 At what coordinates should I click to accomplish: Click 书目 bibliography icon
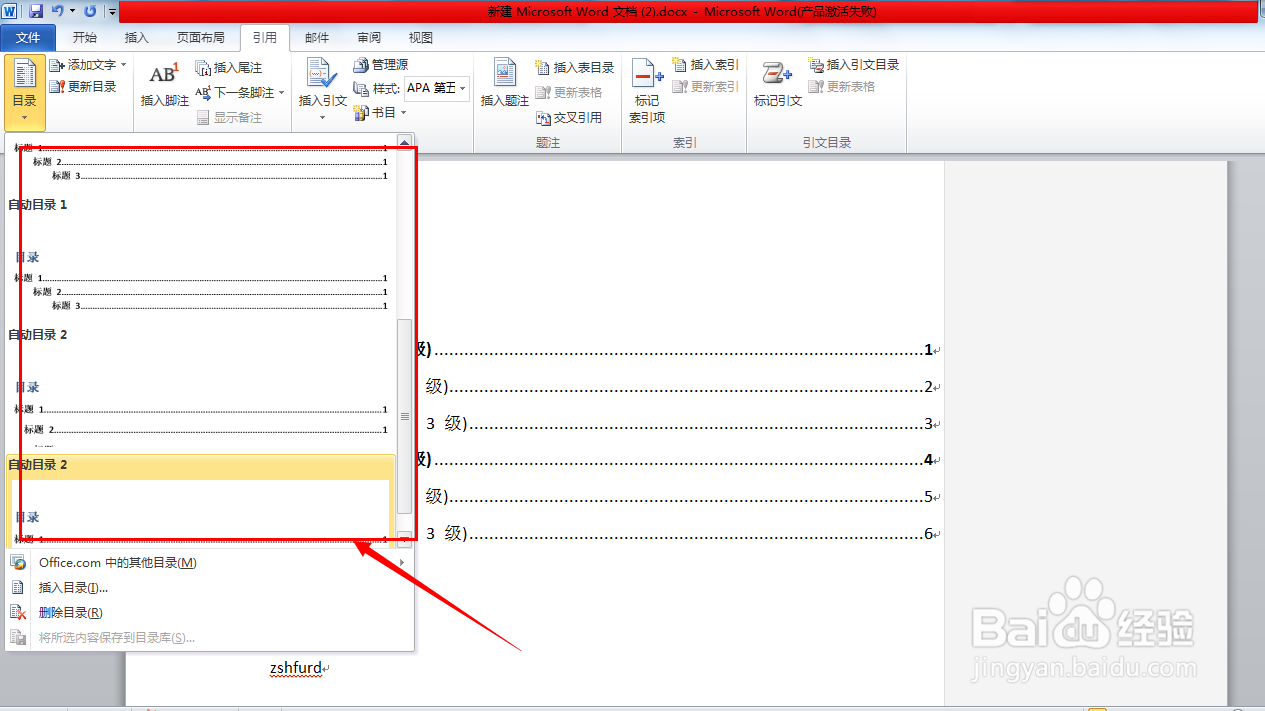click(x=362, y=113)
